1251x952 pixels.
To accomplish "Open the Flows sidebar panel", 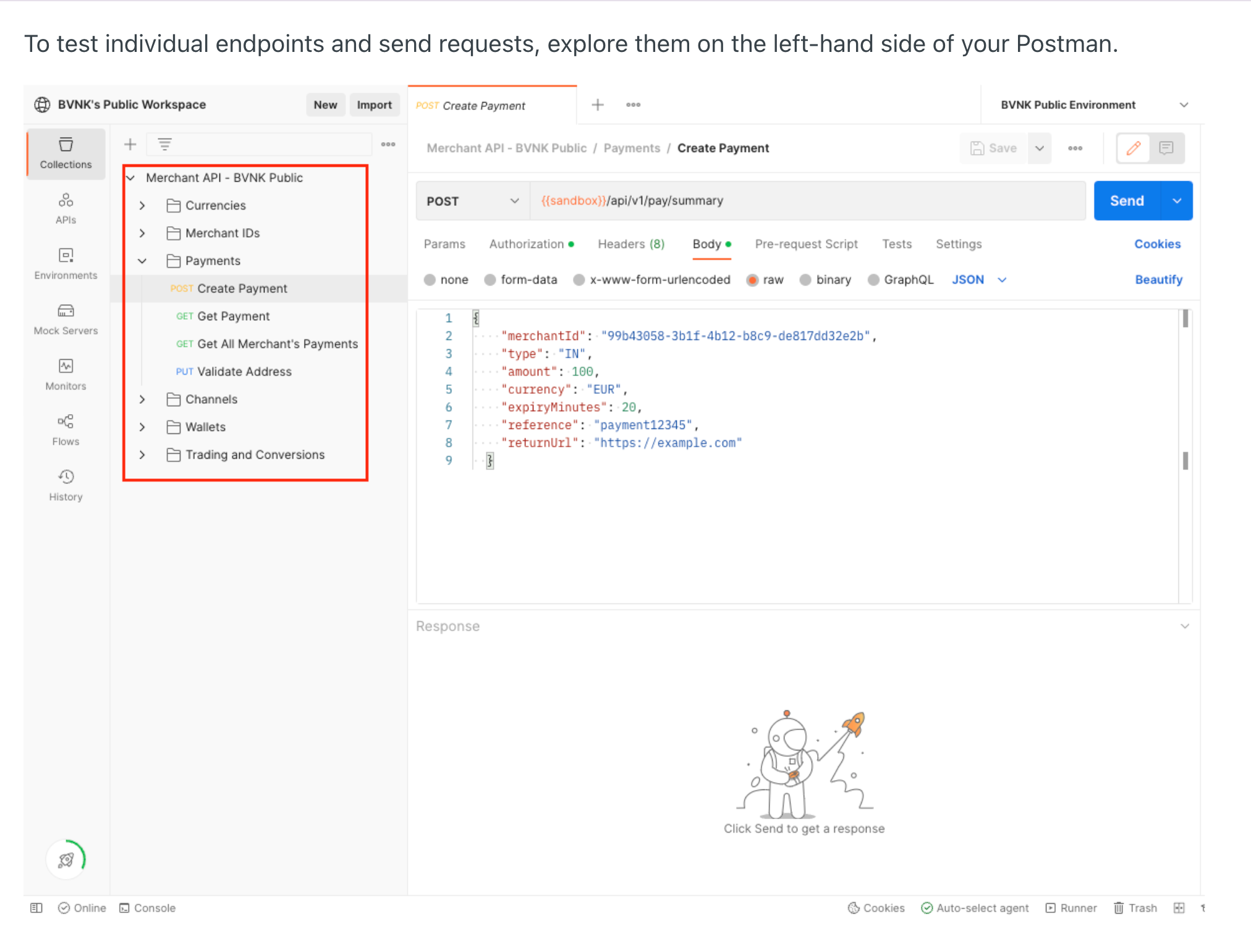I will (x=66, y=430).
